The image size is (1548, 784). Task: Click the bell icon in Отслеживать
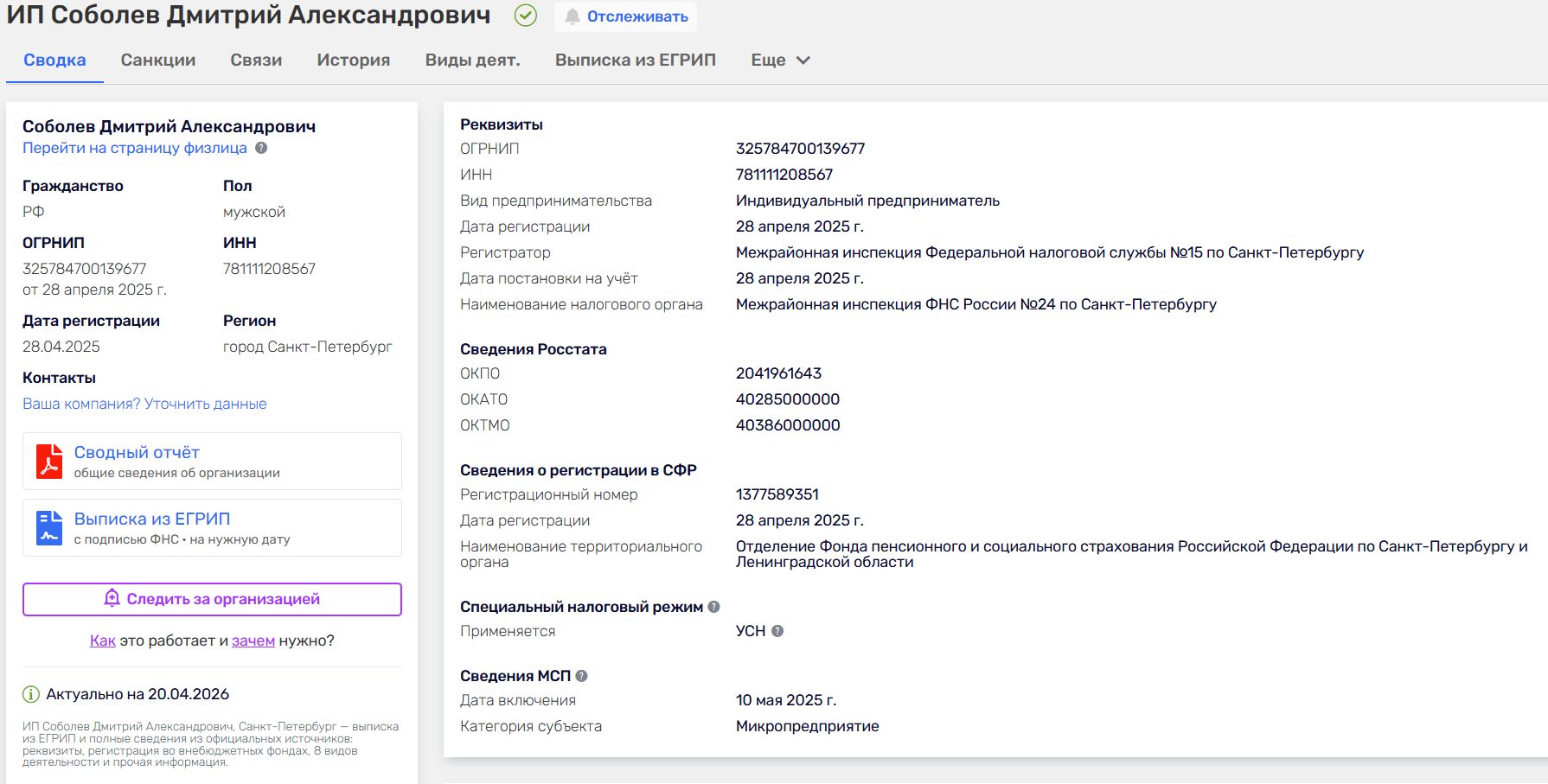point(573,16)
